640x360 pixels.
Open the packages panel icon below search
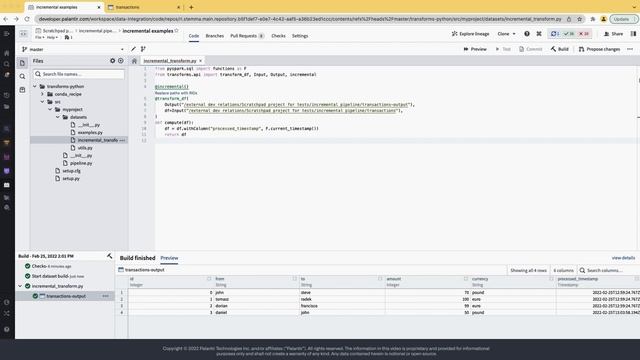click(x=22, y=90)
